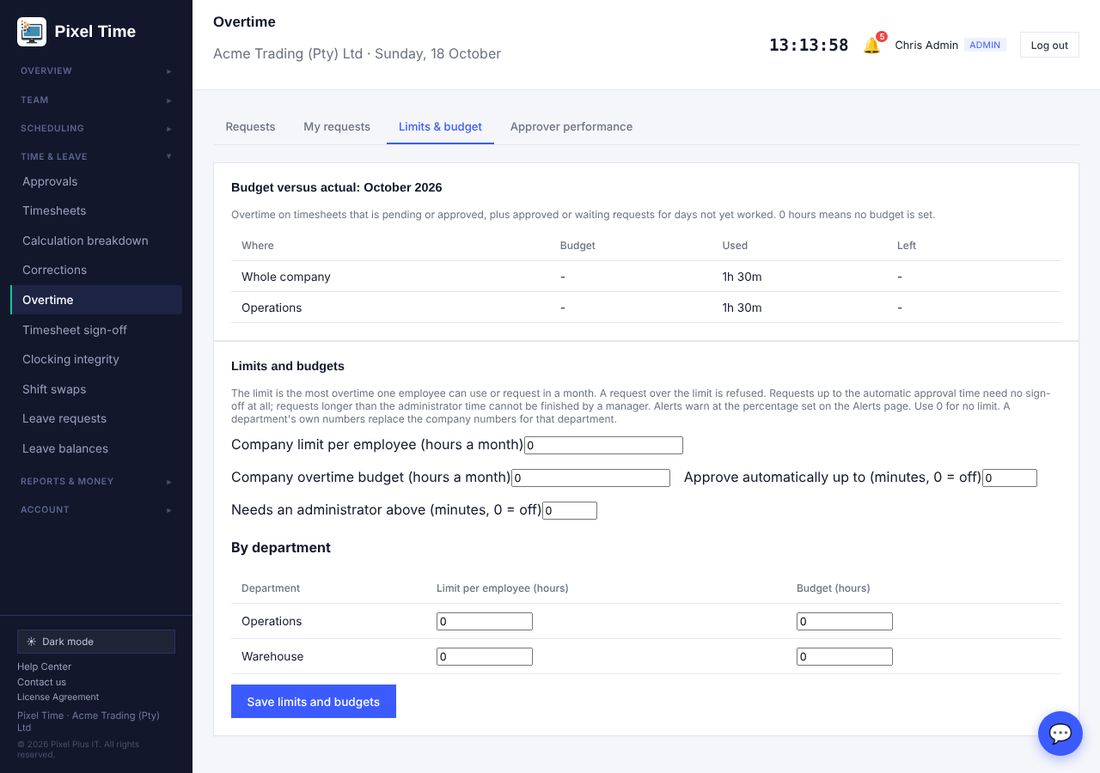
Task: Click the Chris Admin user name
Action: 926,45
